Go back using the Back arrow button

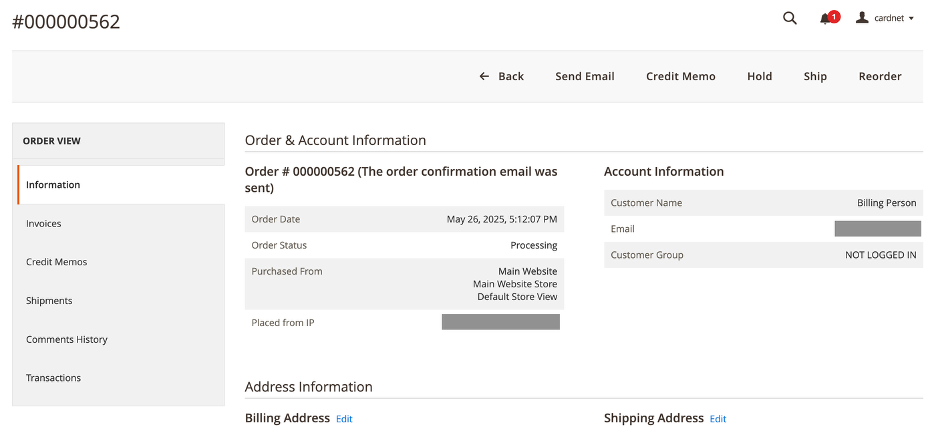[501, 76]
